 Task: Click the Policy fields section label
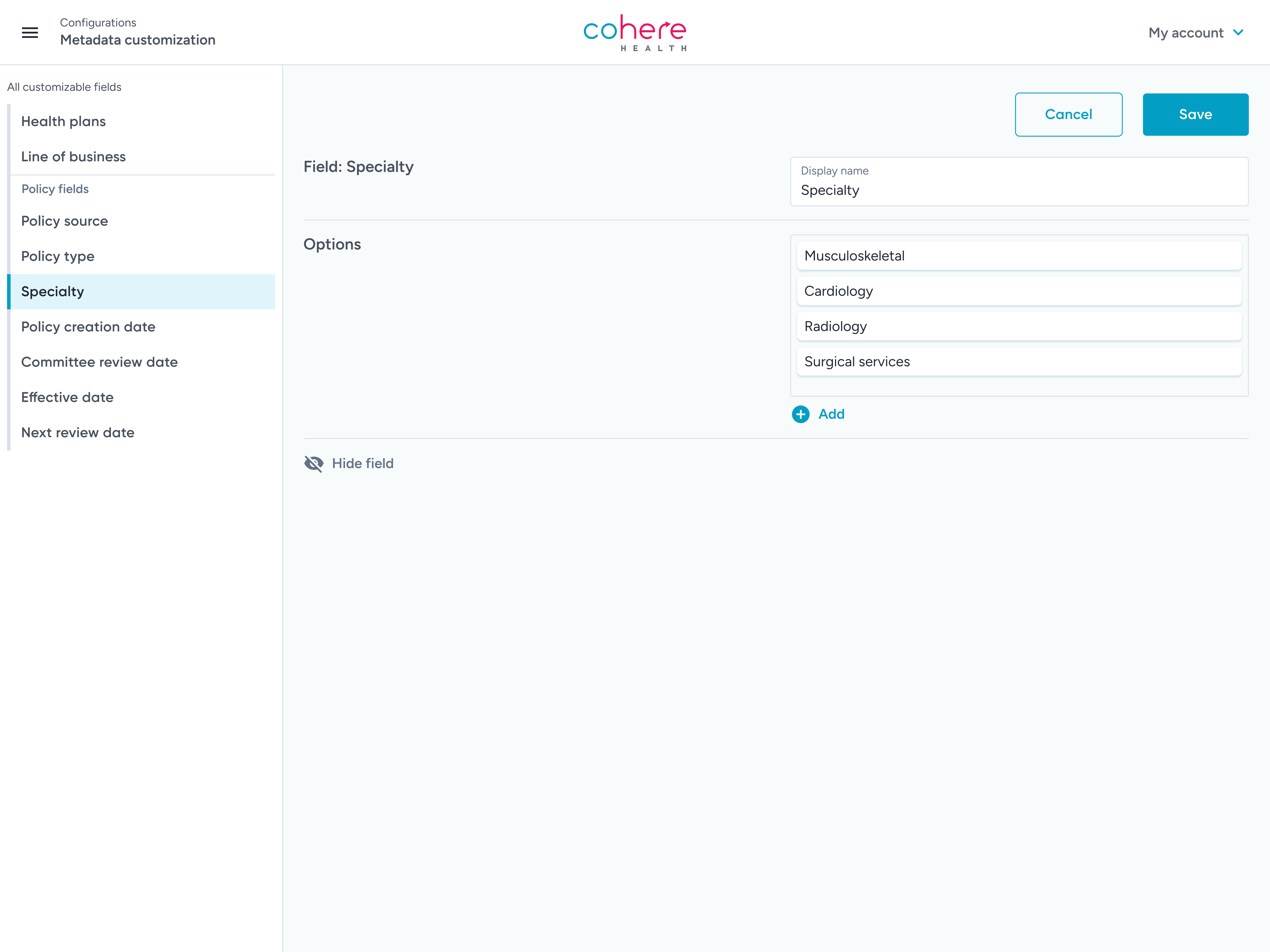55,189
